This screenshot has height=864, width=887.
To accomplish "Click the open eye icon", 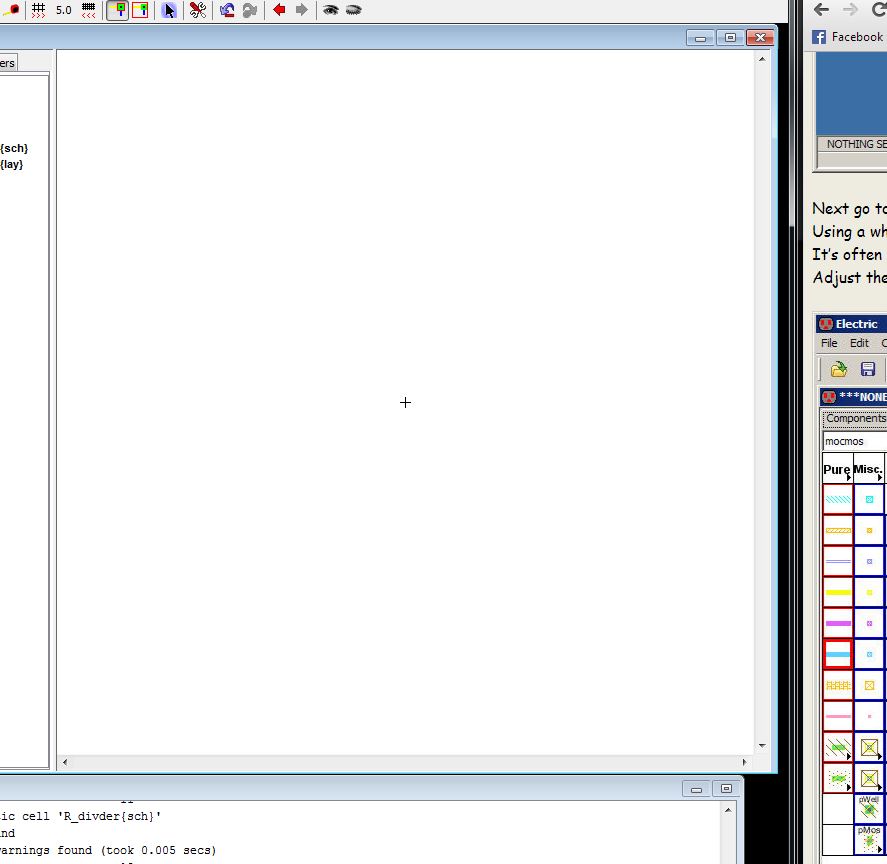I will (x=330, y=10).
